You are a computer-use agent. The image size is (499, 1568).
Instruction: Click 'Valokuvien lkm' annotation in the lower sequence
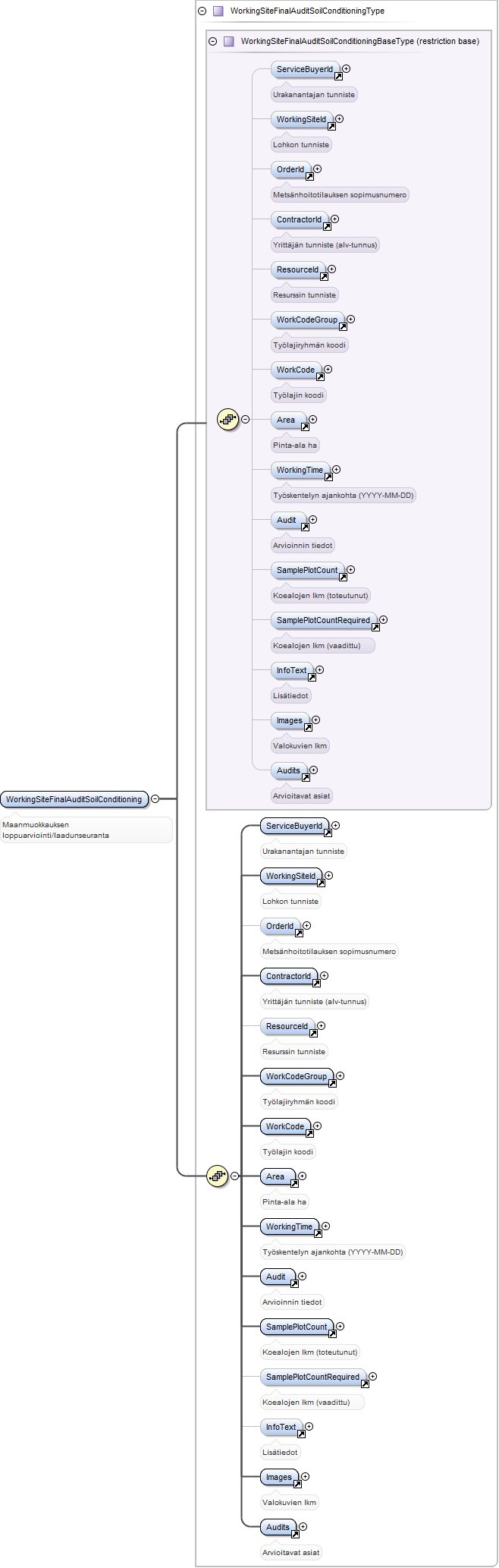289,1503
